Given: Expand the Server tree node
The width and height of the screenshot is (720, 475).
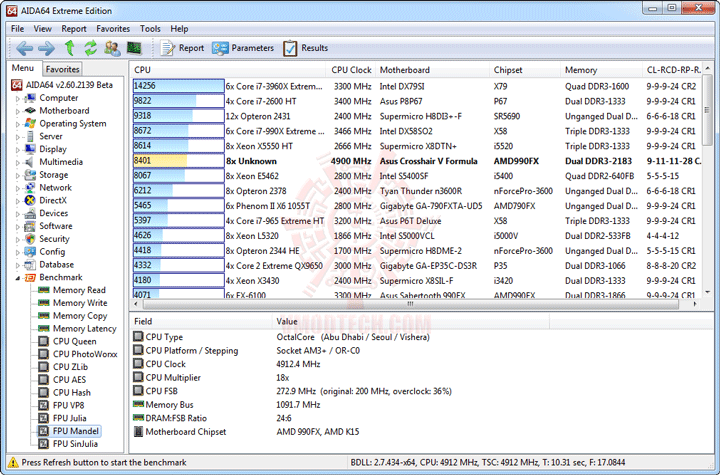Looking at the screenshot, I should point(18,137).
